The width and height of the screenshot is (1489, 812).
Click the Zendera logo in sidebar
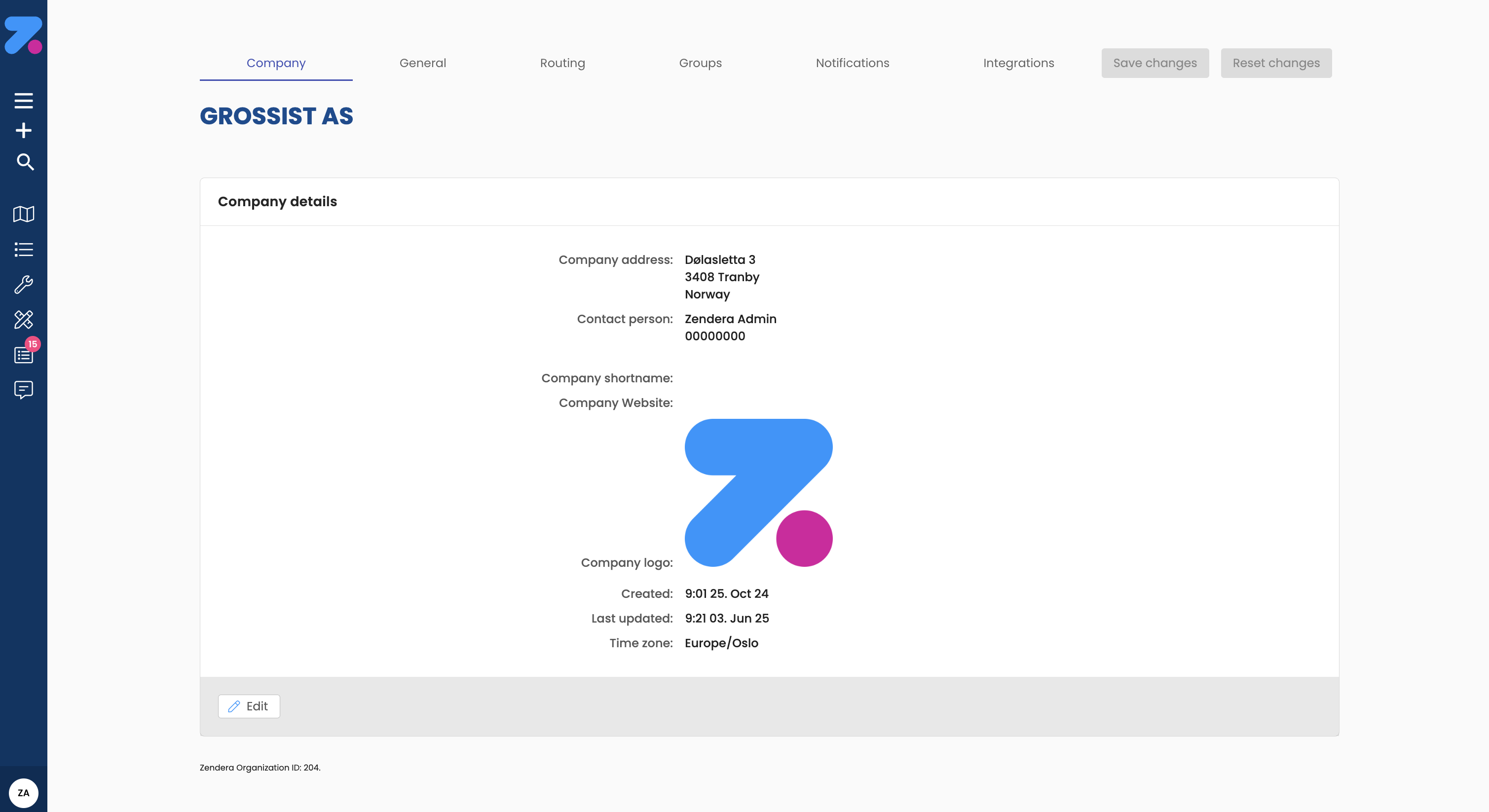point(23,35)
